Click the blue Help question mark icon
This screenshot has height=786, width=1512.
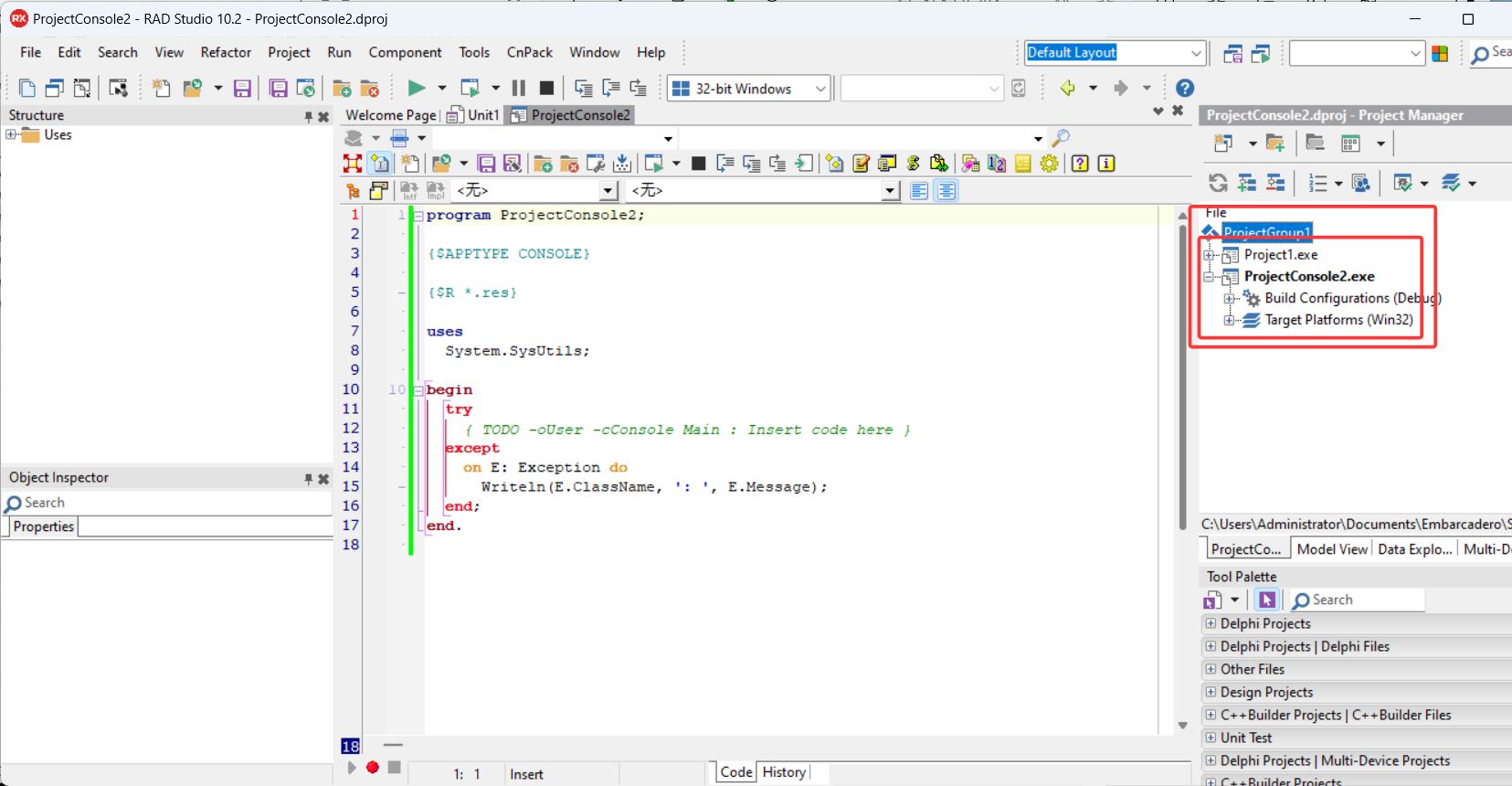1185,88
